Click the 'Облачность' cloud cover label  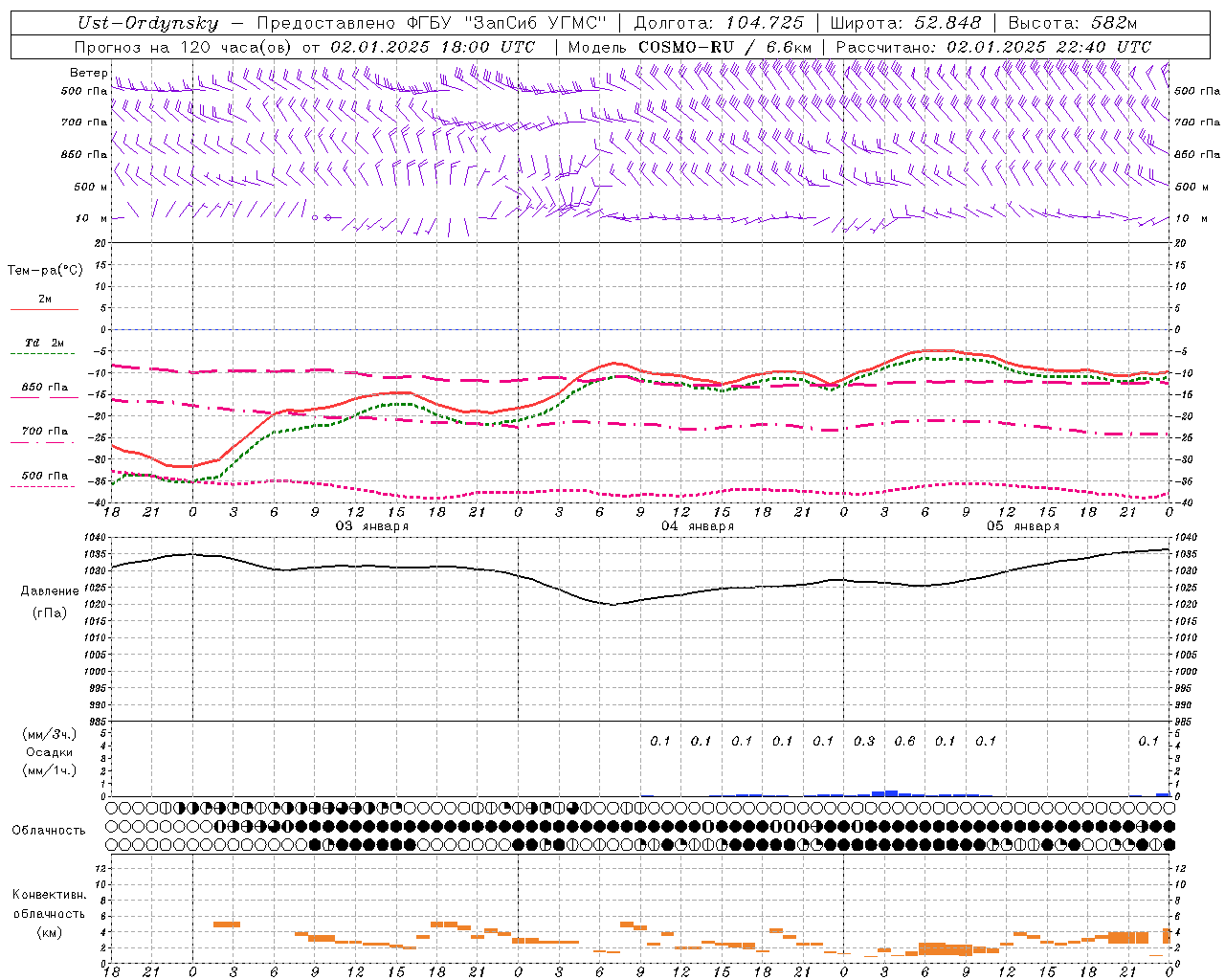49,831
